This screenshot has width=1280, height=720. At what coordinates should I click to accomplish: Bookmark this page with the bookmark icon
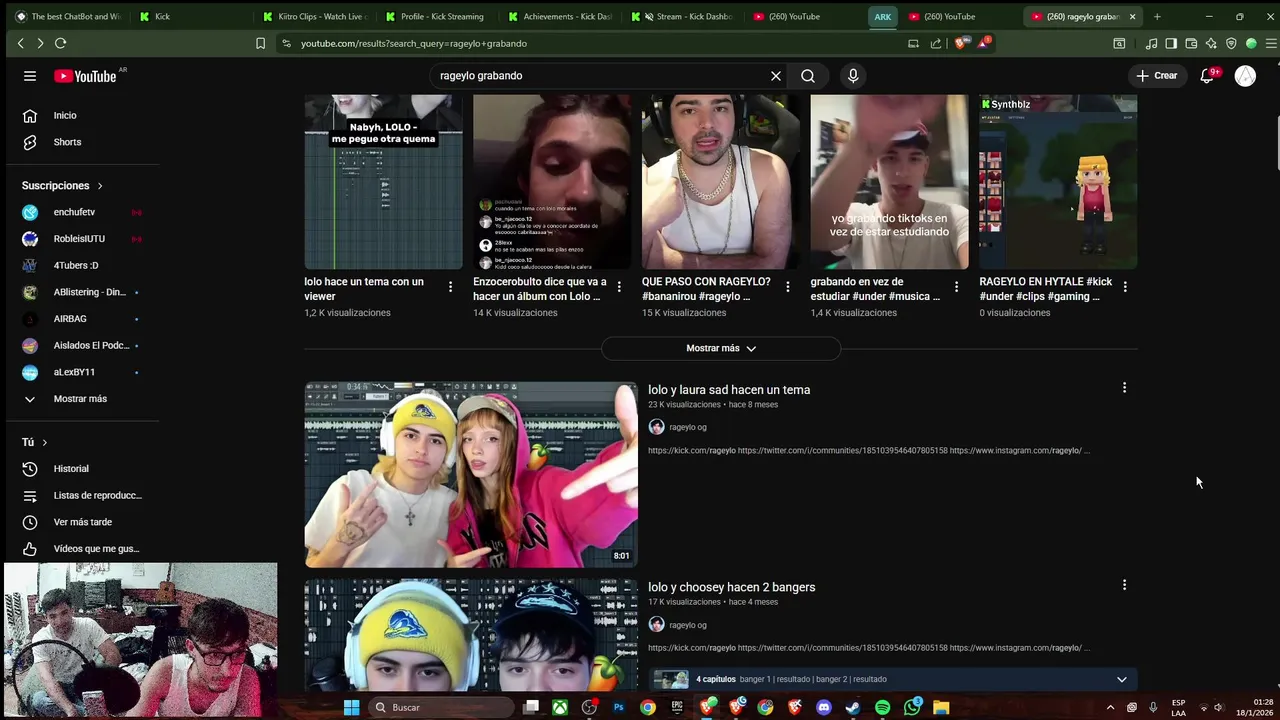pyautogui.click(x=260, y=43)
